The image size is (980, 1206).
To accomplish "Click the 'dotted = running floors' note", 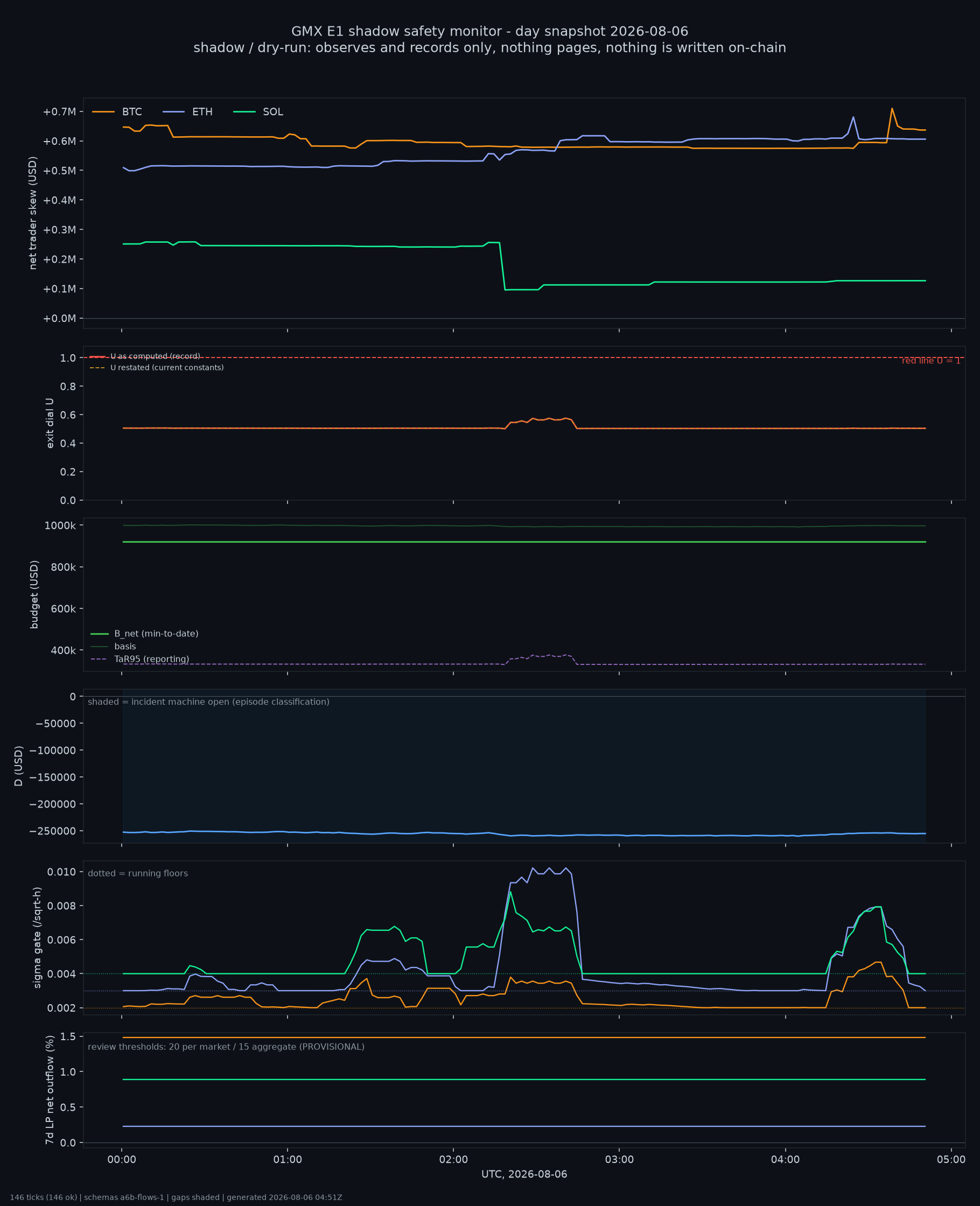I will 138,873.
